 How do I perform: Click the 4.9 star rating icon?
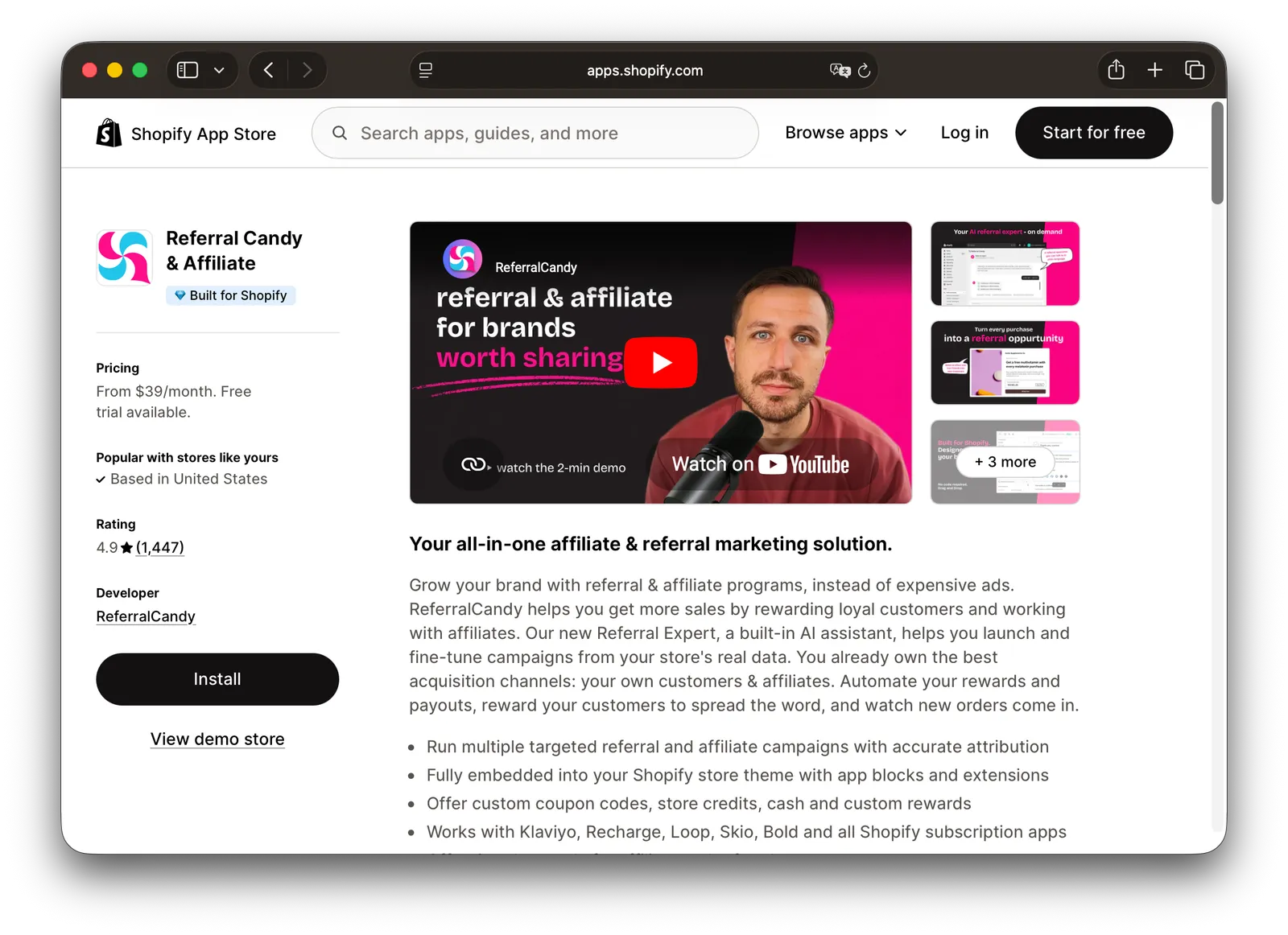click(x=126, y=547)
